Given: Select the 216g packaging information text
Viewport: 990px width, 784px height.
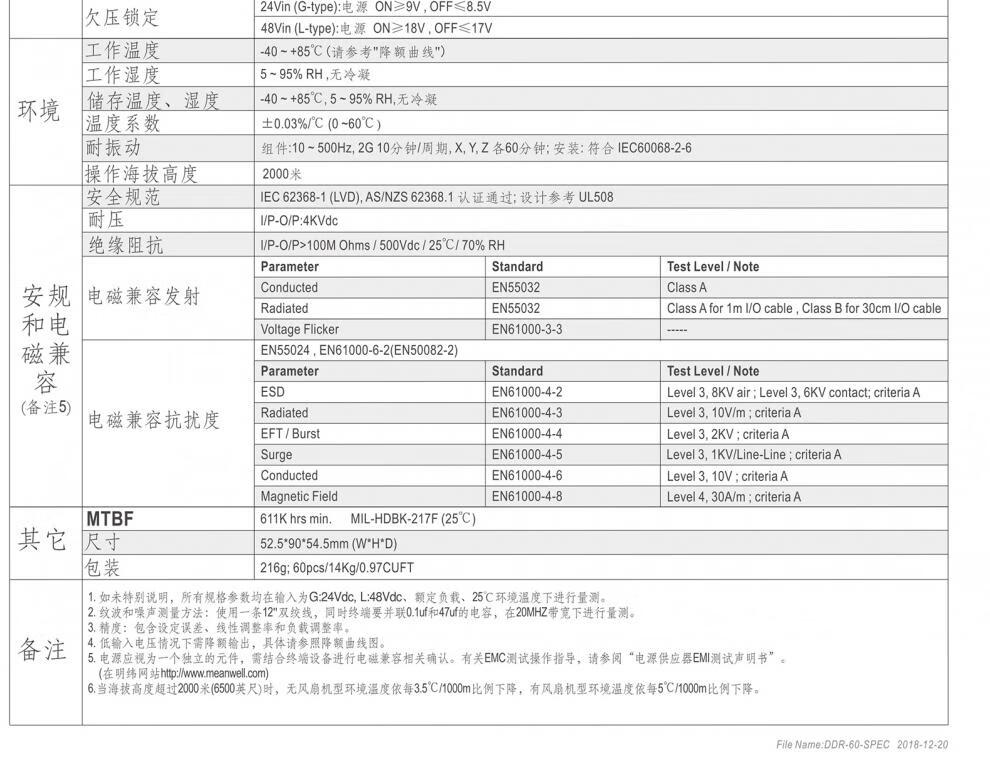Looking at the screenshot, I should coord(337,567).
